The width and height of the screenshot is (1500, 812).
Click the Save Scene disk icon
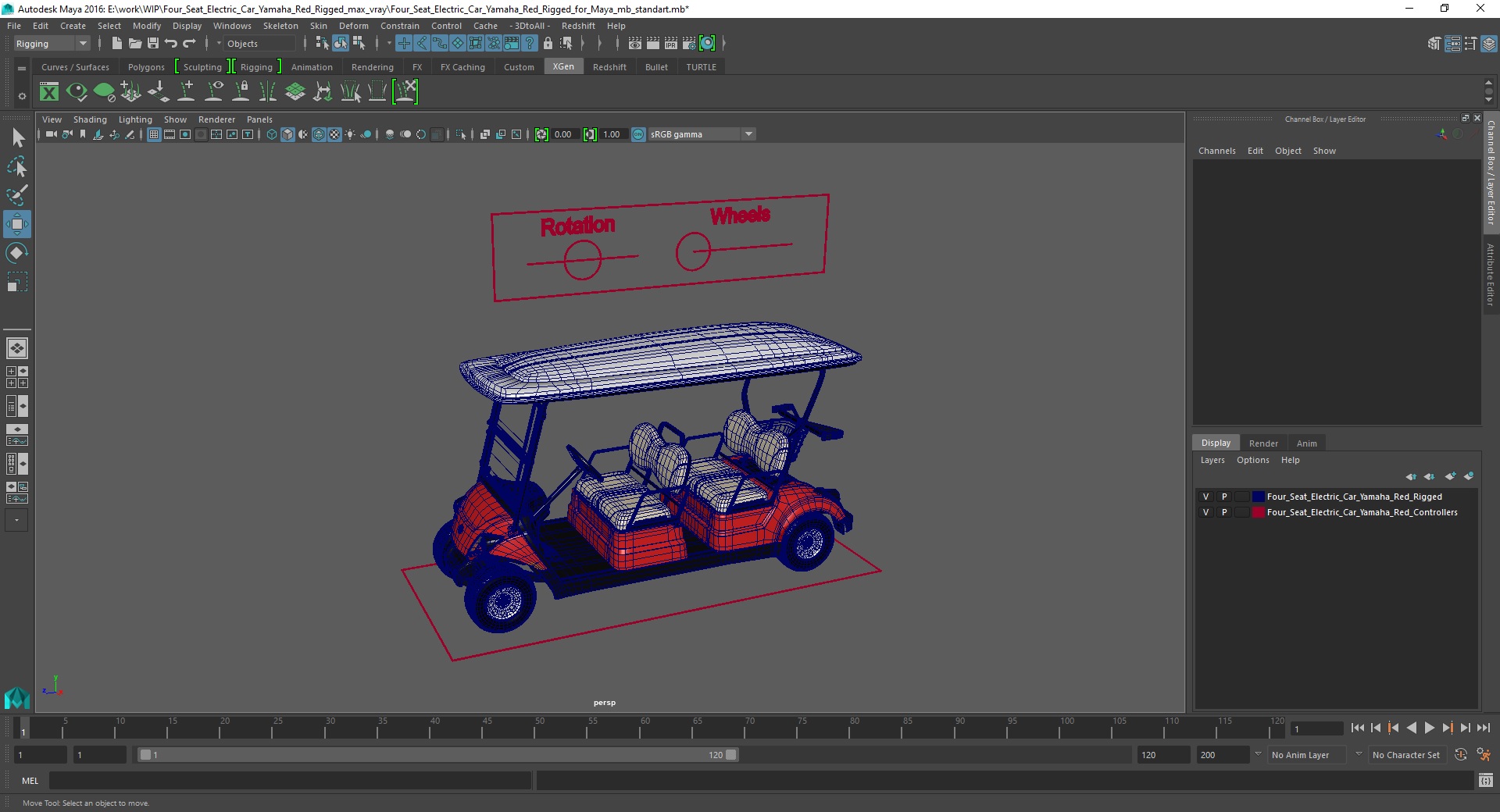point(153,44)
